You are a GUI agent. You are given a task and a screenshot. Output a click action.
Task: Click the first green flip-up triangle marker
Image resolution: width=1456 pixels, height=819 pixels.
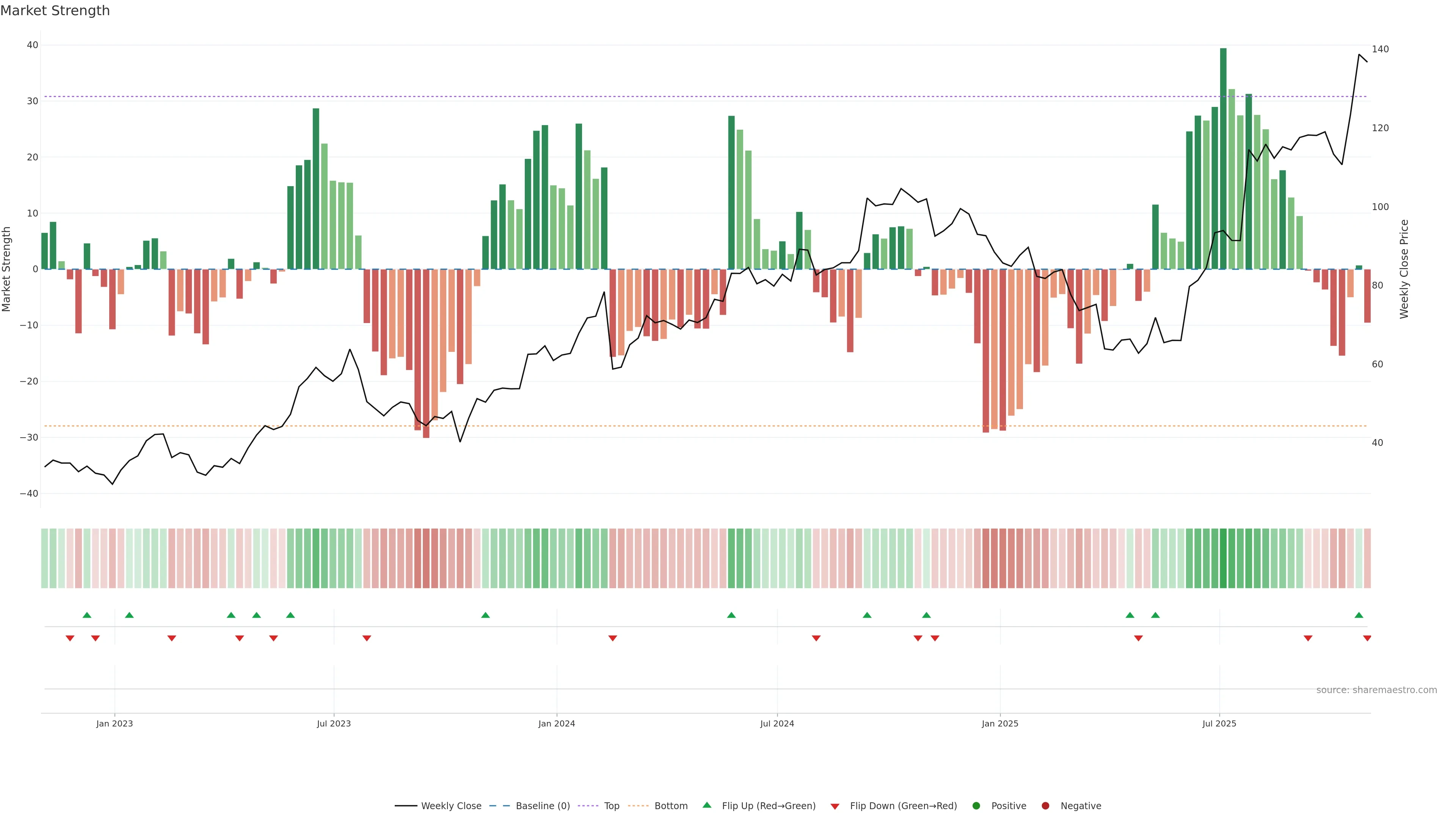point(86,615)
